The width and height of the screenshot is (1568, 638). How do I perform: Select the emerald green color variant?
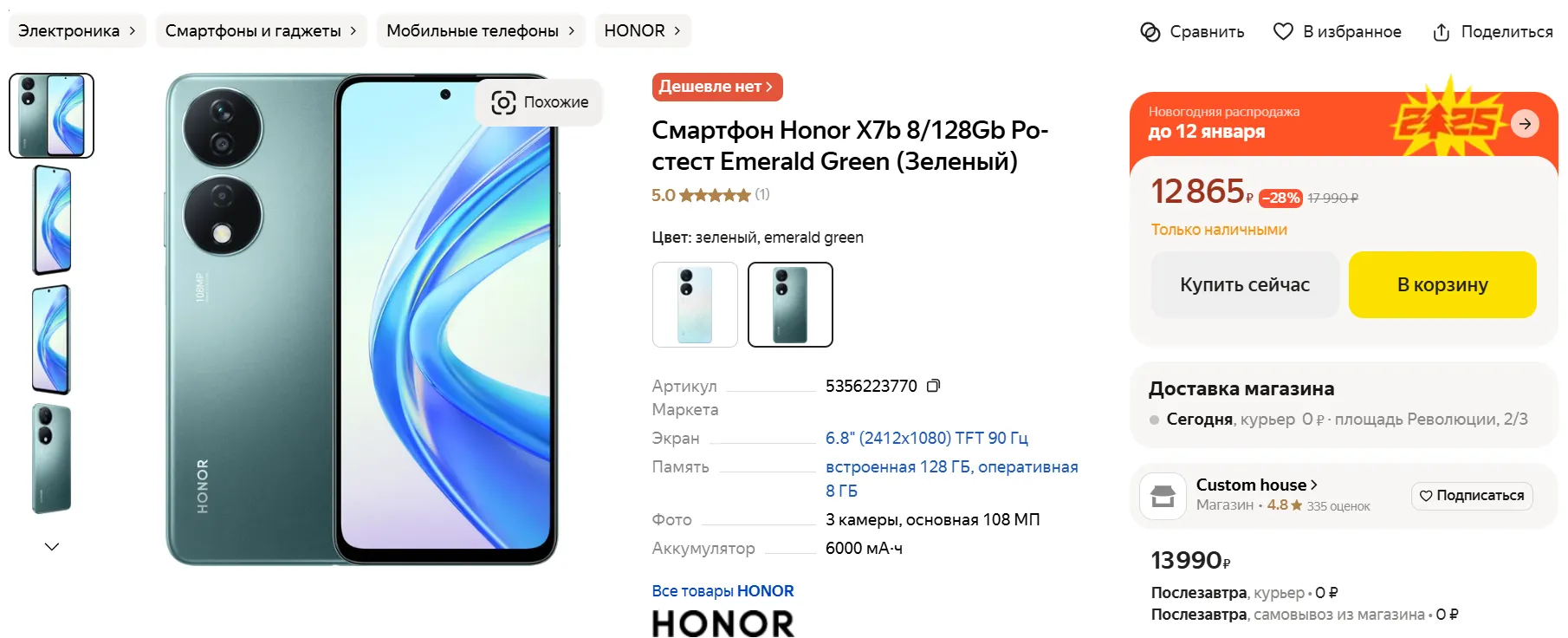pos(790,304)
